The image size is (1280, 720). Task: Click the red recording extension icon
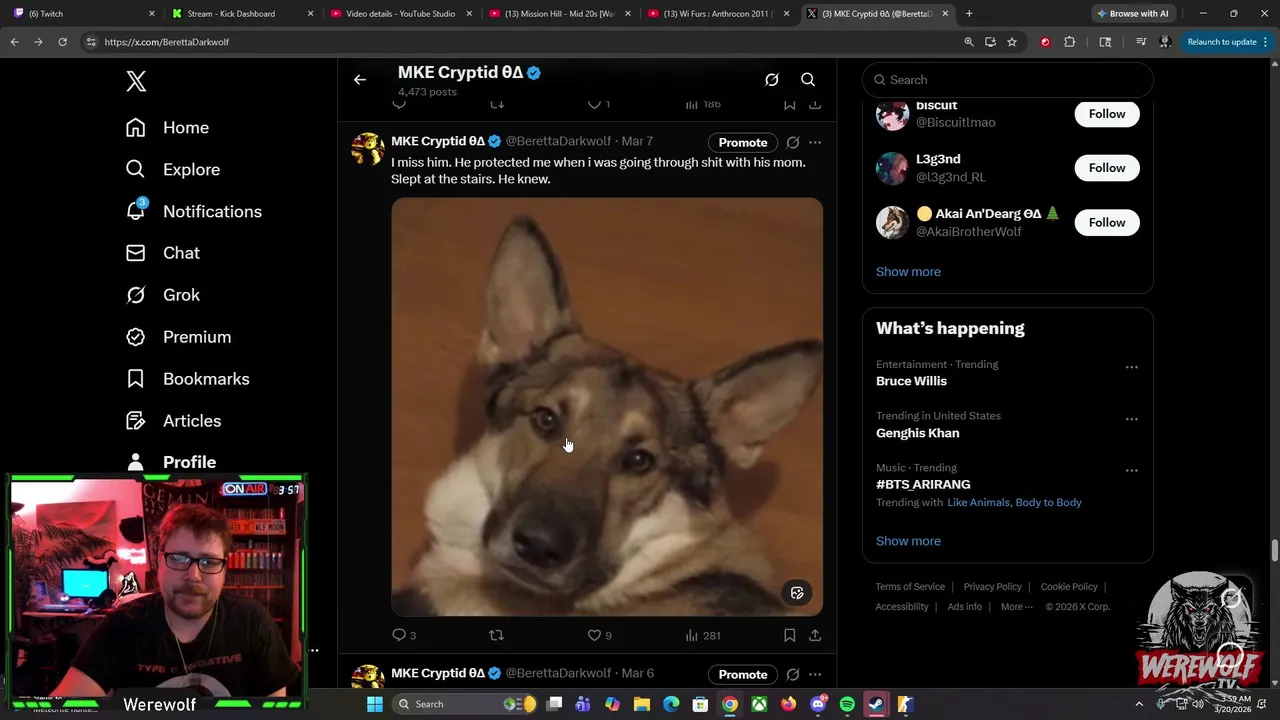coord(1045,42)
